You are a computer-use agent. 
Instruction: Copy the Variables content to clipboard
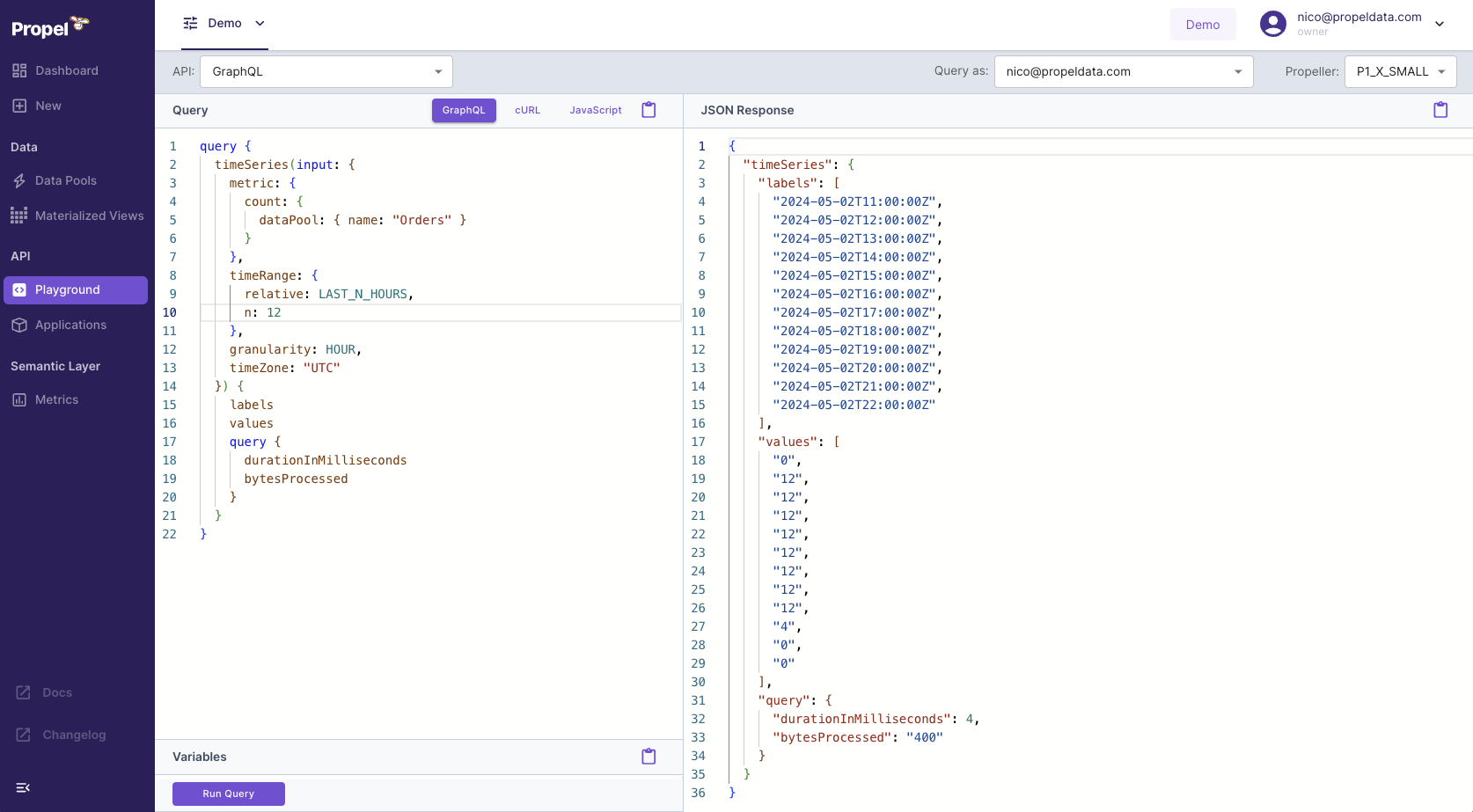(x=649, y=756)
